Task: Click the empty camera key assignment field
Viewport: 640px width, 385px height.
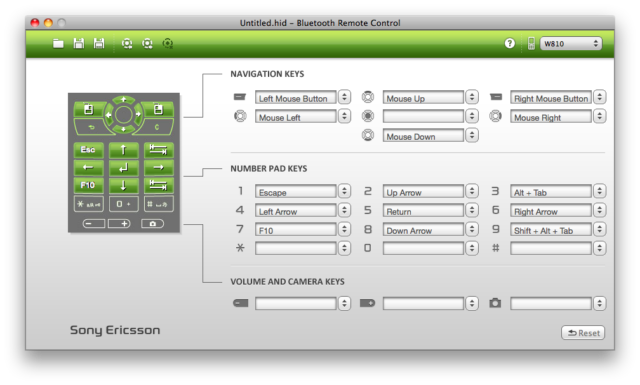Action: pos(551,303)
